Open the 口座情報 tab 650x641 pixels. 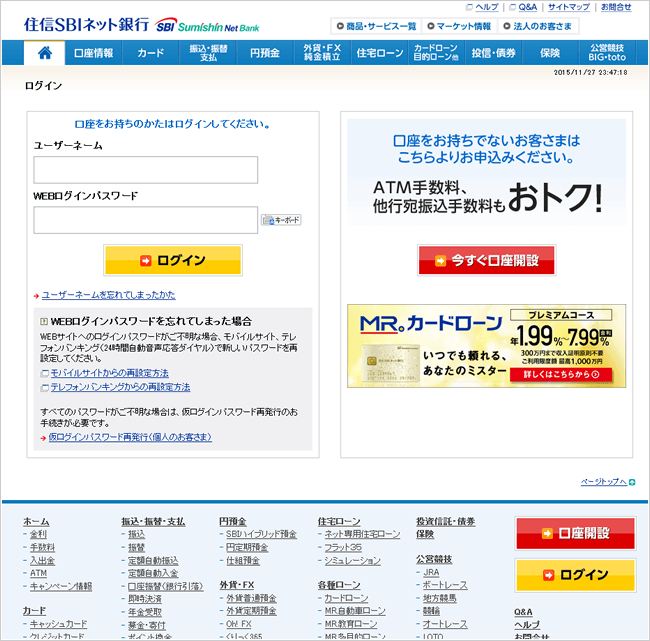[93, 53]
